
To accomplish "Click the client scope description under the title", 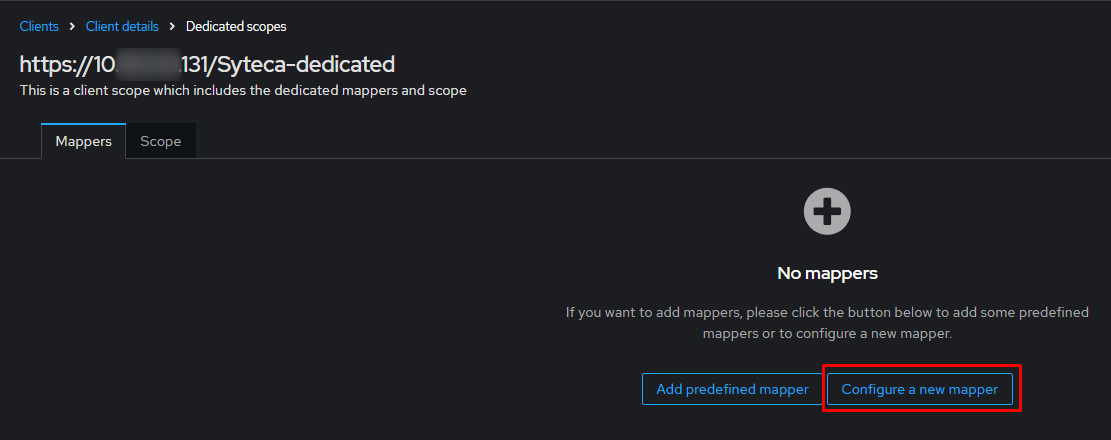I will click(x=243, y=91).
